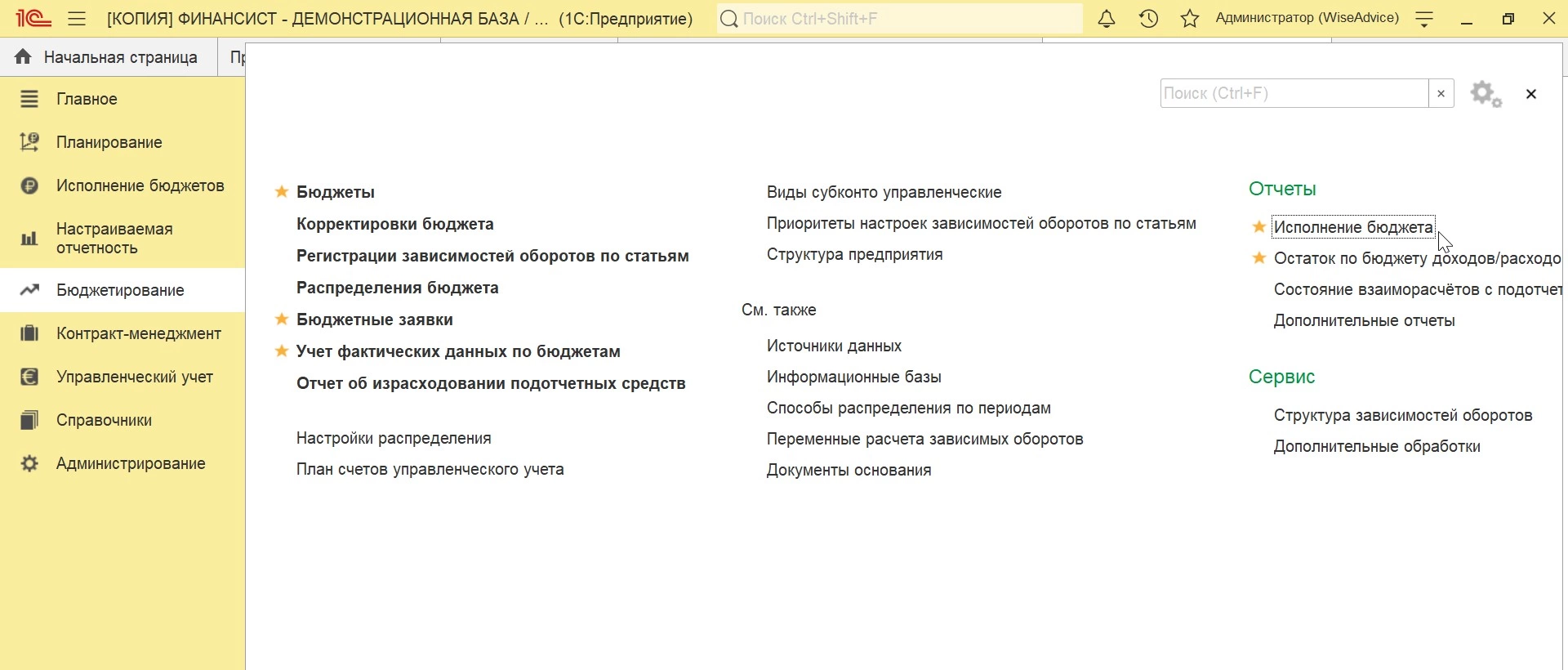Open Способы распределения по периодам
This screenshot has height=670, width=1568.
point(909,408)
